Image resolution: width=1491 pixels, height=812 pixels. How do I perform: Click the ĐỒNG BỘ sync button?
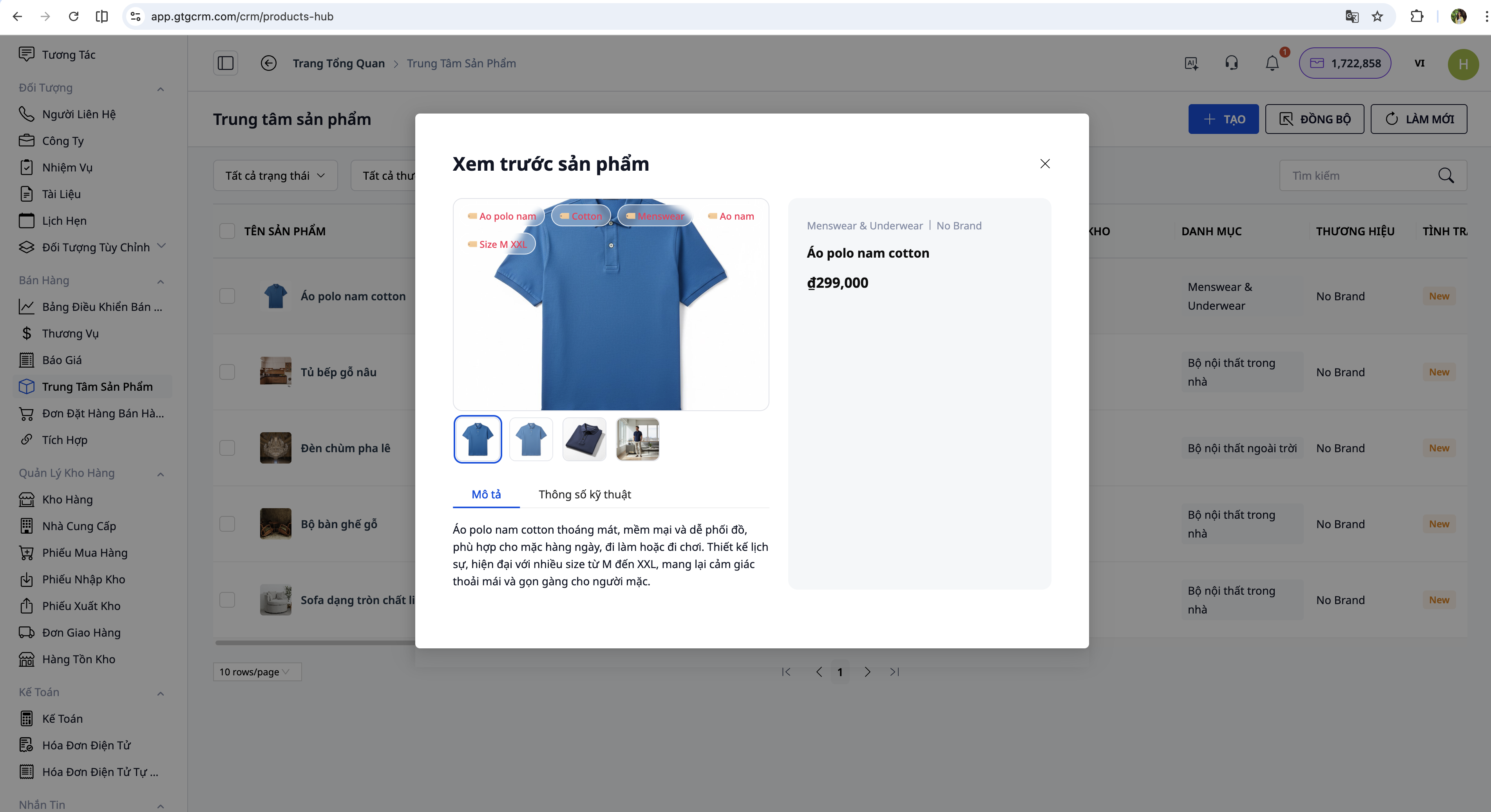(x=1314, y=119)
